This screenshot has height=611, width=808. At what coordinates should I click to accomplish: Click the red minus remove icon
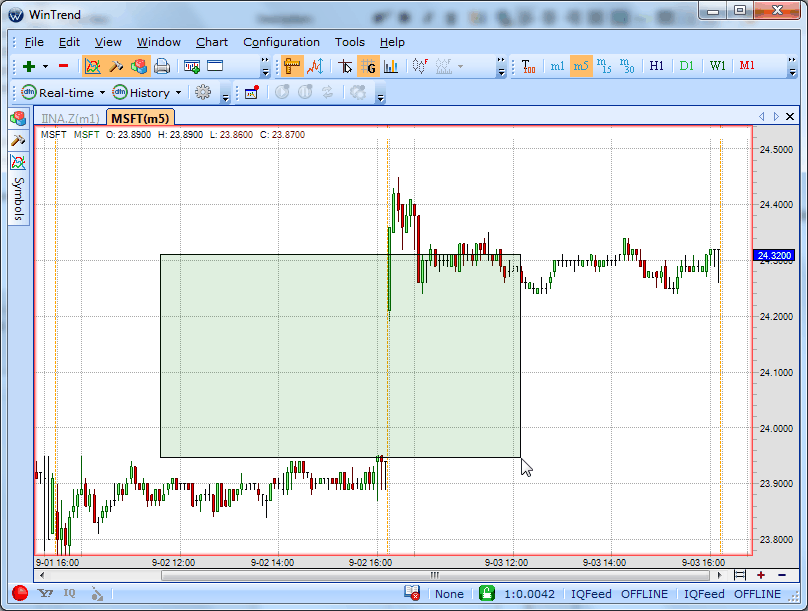coord(63,66)
